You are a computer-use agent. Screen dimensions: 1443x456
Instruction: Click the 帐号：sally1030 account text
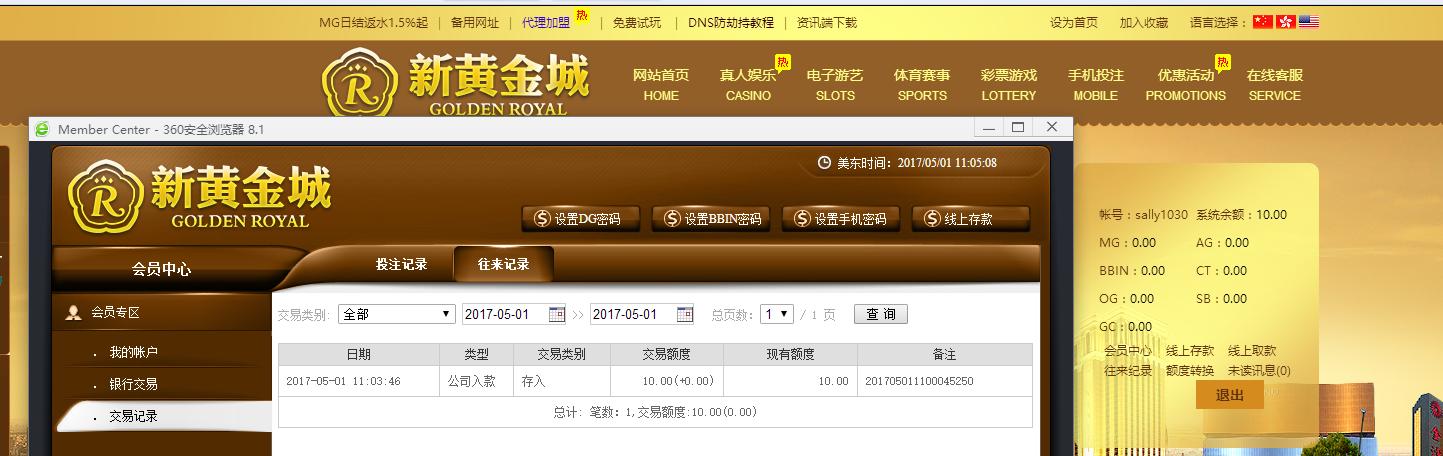[1144, 215]
